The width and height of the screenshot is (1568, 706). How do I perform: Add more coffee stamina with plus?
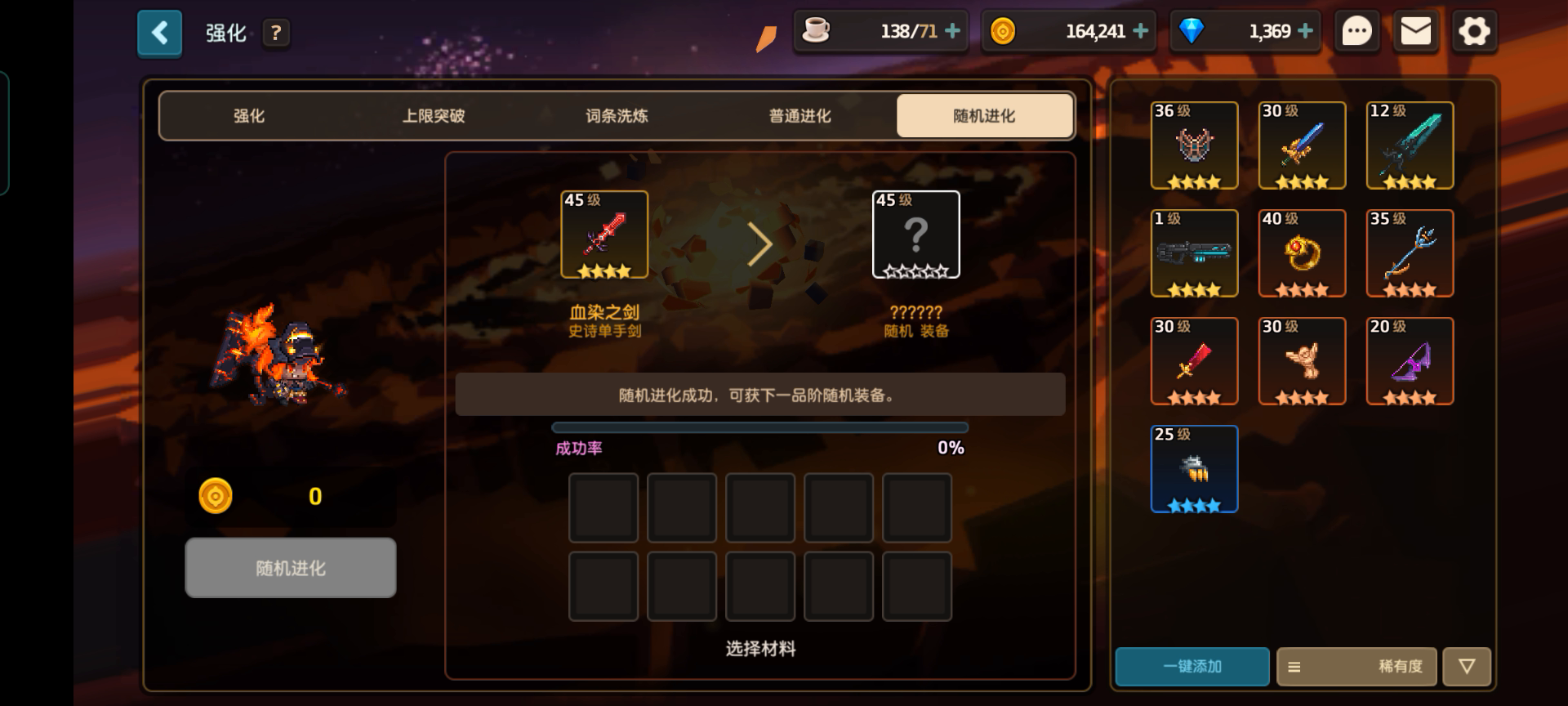click(x=952, y=31)
